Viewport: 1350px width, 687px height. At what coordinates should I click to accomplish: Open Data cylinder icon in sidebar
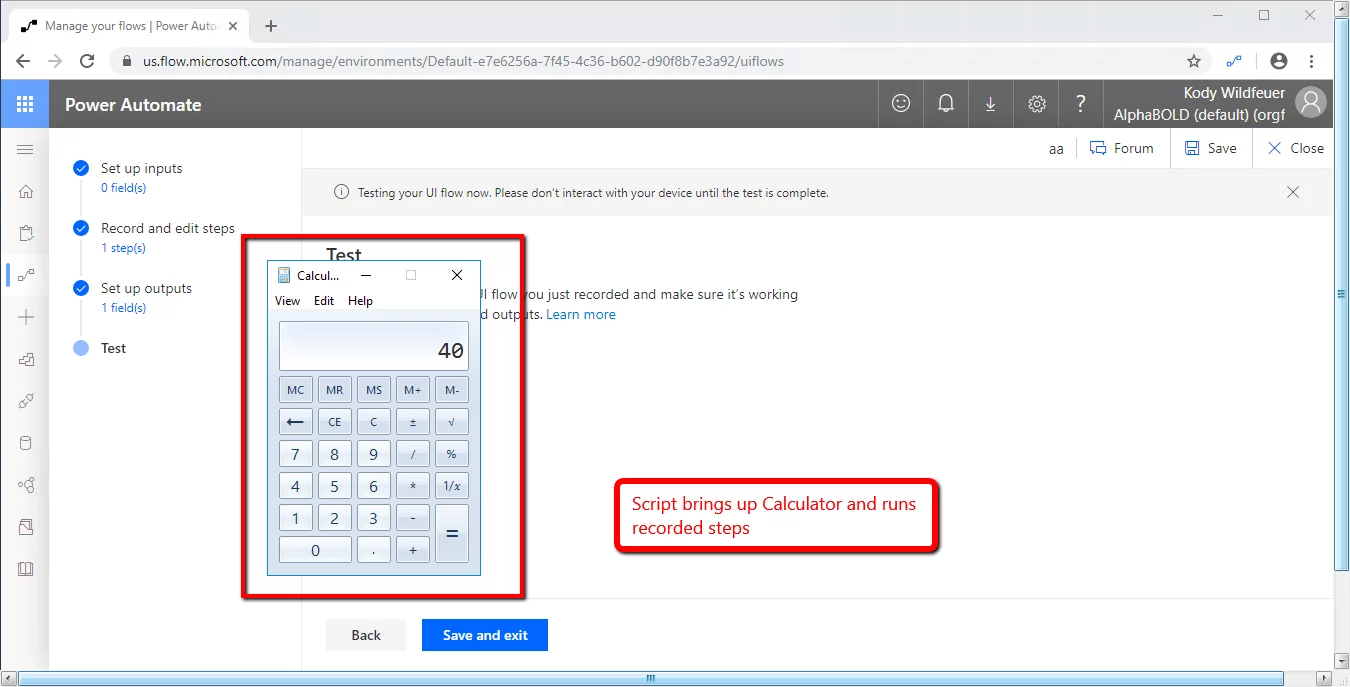click(26, 443)
